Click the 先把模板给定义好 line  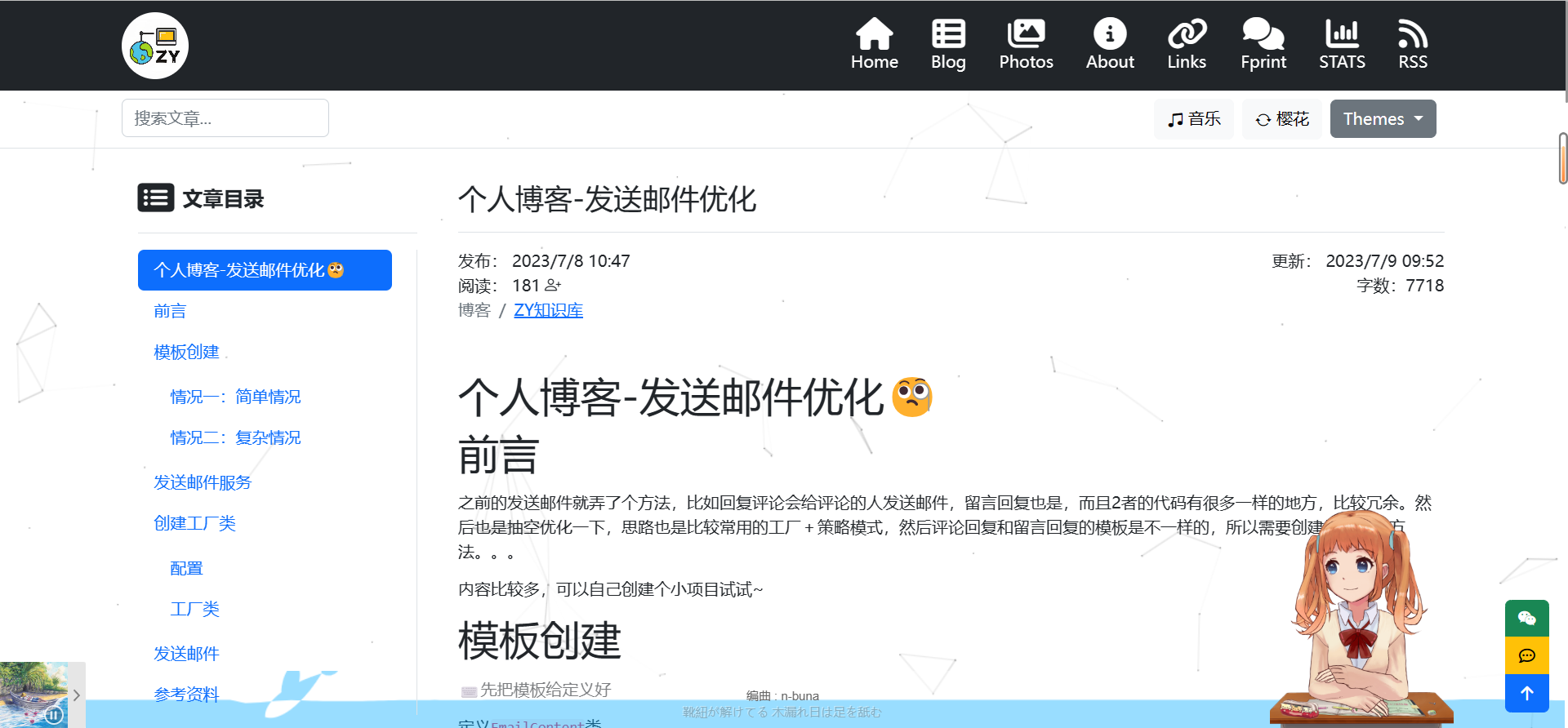[546, 690]
